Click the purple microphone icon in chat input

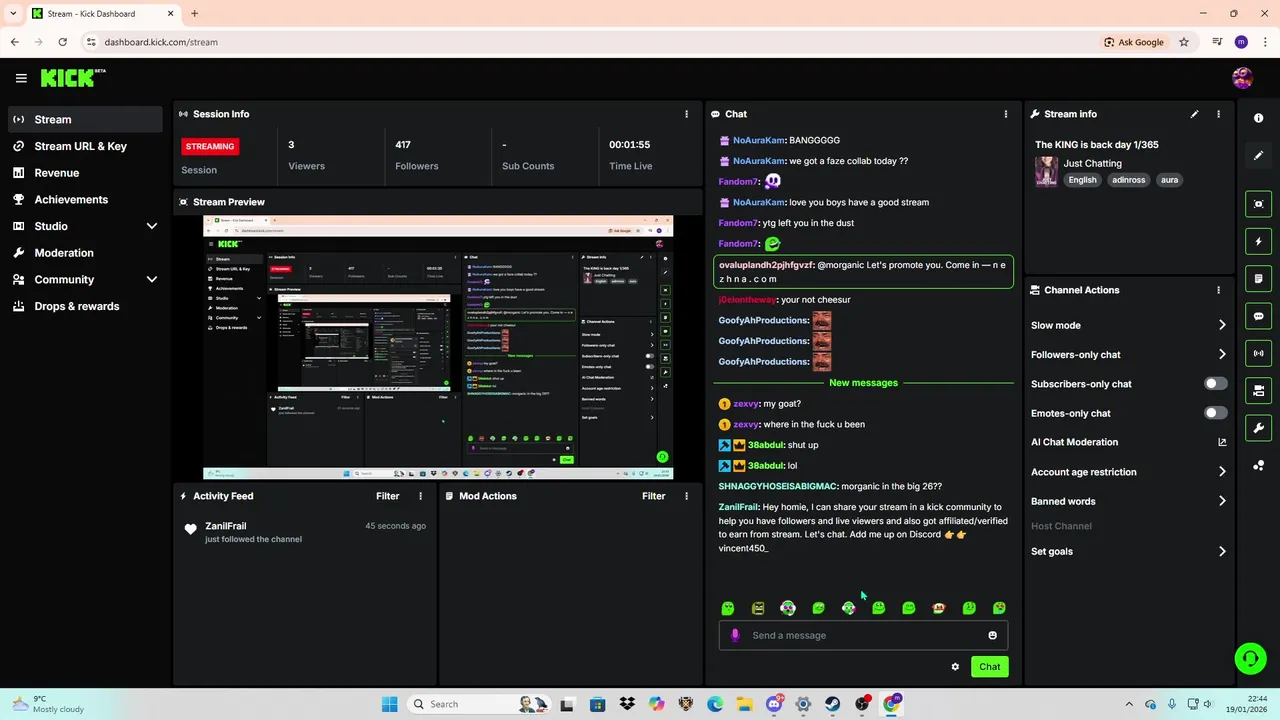click(x=735, y=635)
